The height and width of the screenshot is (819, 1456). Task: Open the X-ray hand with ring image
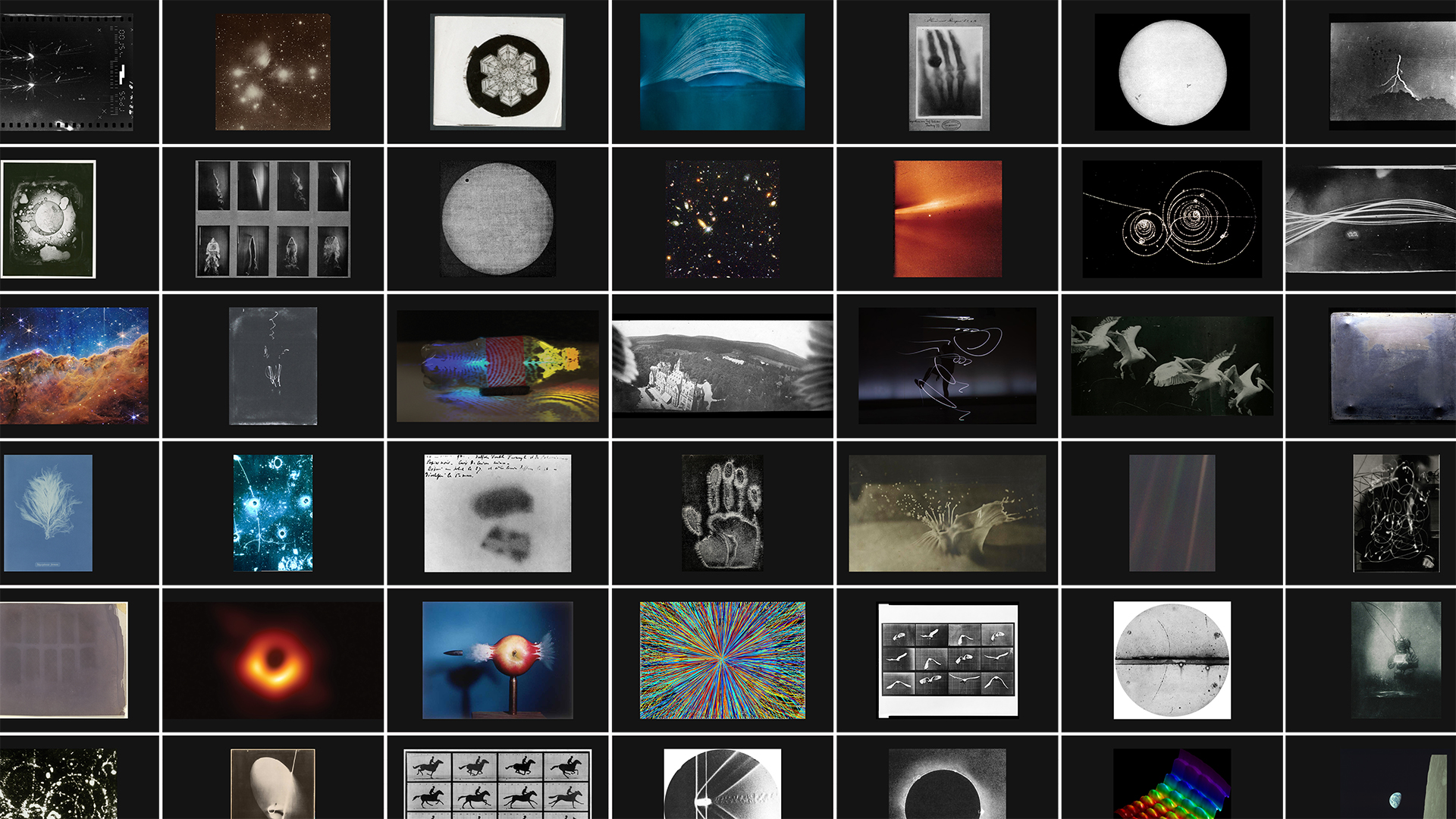point(949,72)
